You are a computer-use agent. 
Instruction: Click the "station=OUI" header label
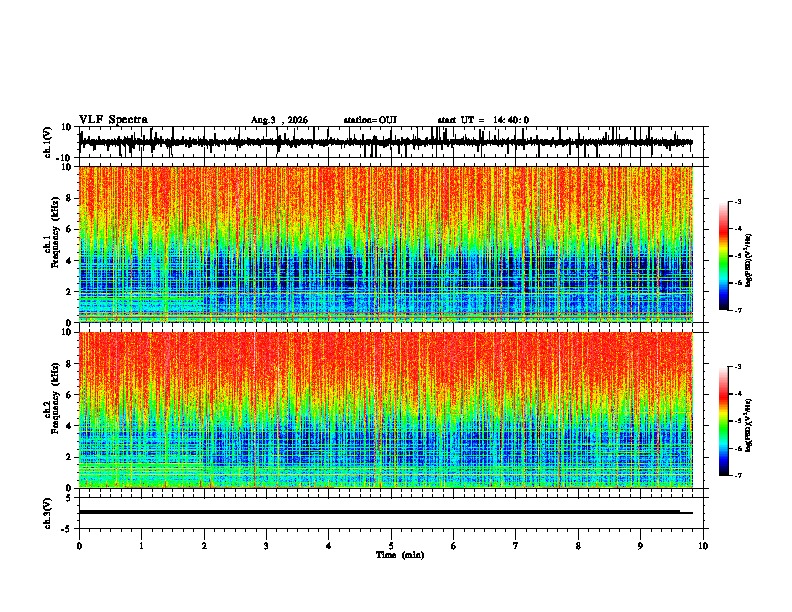click(x=370, y=120)
